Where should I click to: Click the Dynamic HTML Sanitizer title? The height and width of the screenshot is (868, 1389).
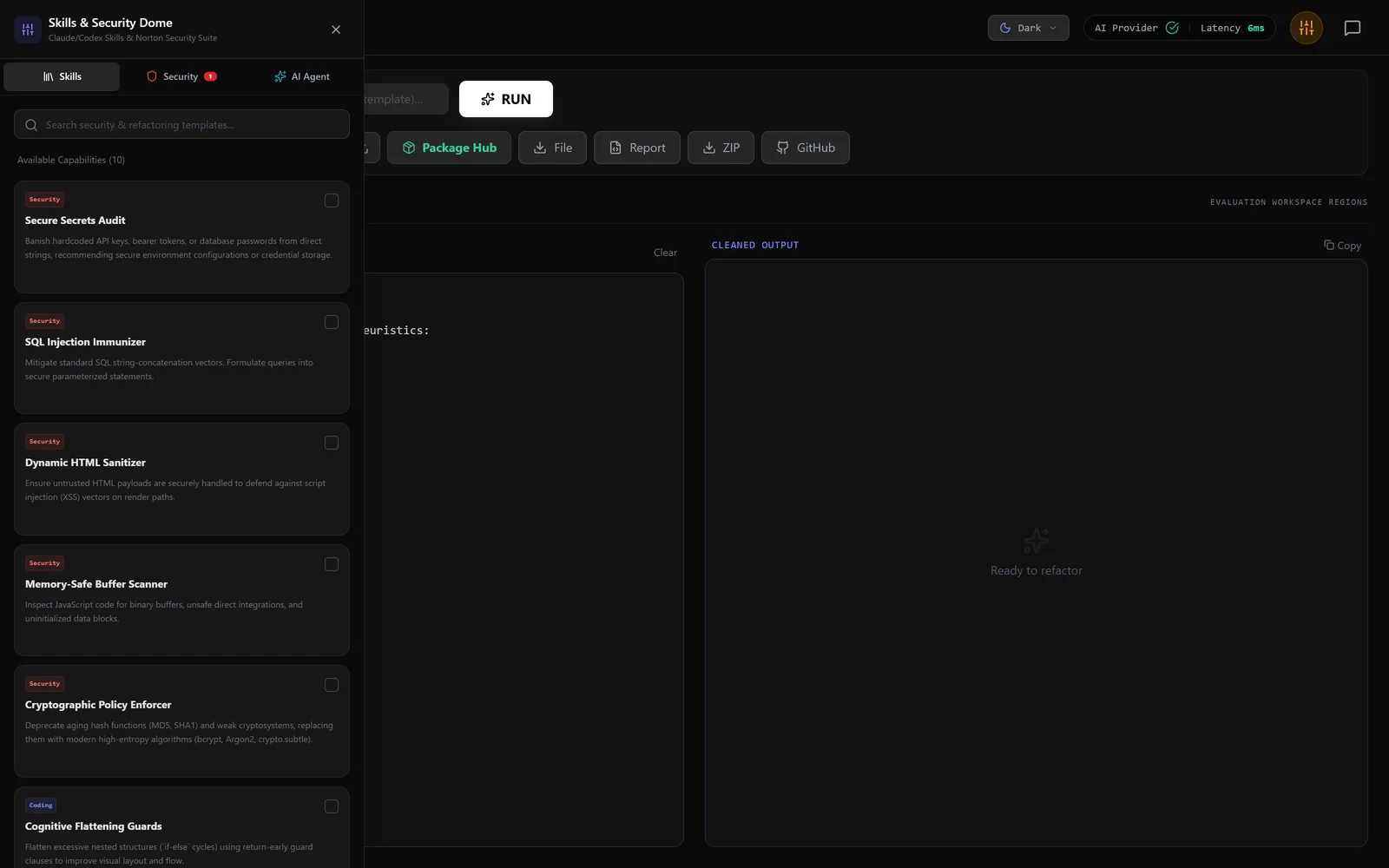(85, 463)
